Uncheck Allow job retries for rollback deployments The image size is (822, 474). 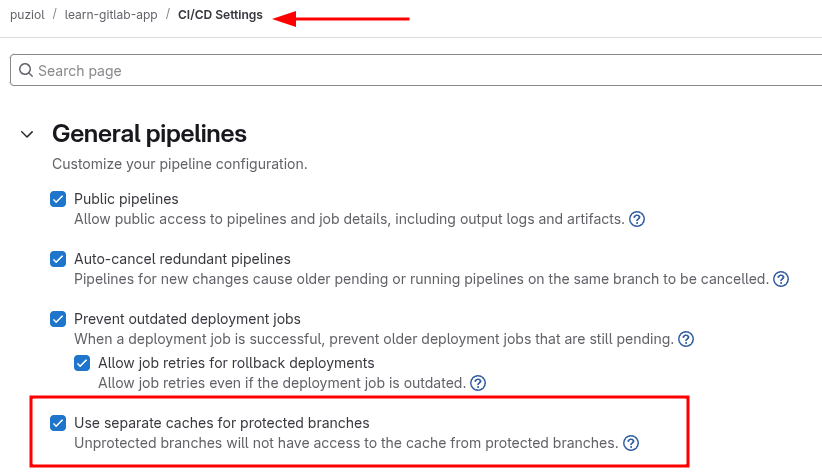point(82,363)
